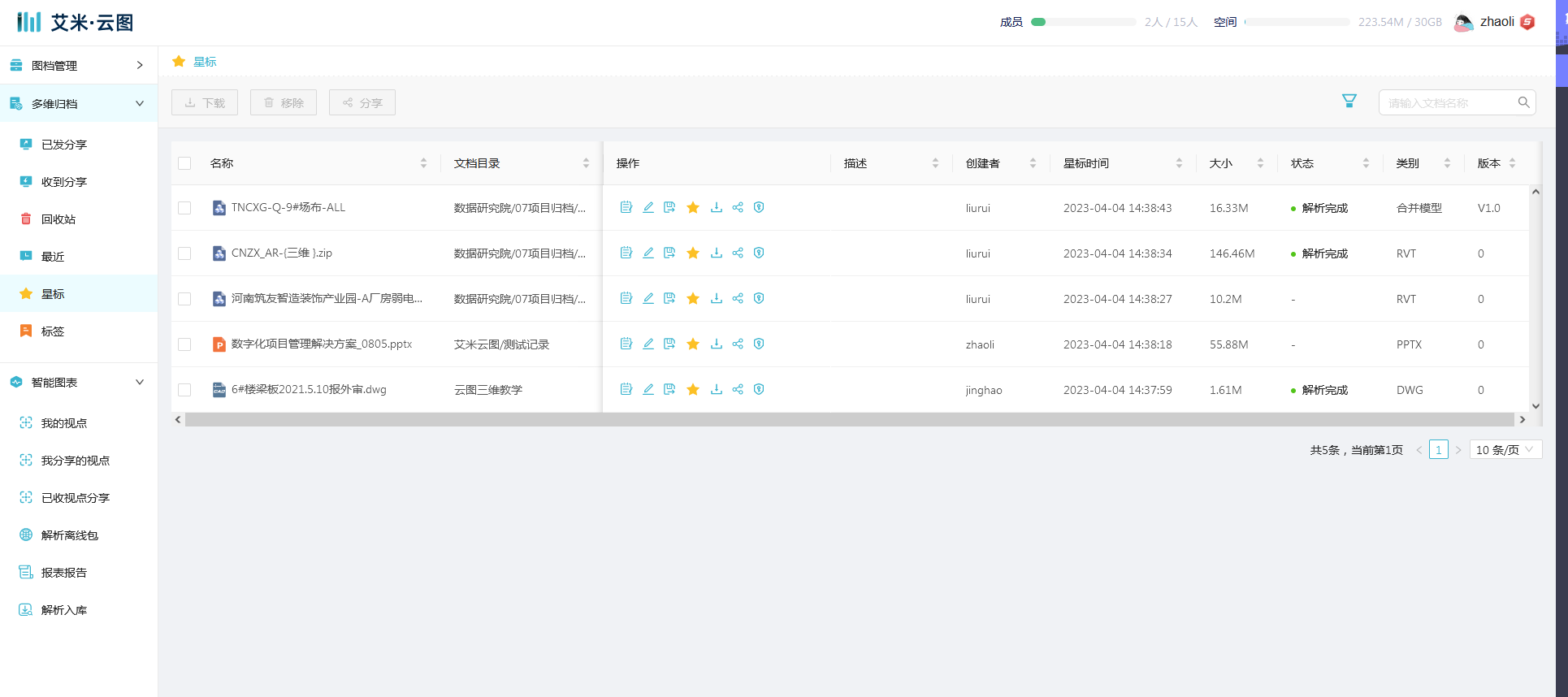Click save-as icon in TNCXG-Q-9 row

[669, 208]
